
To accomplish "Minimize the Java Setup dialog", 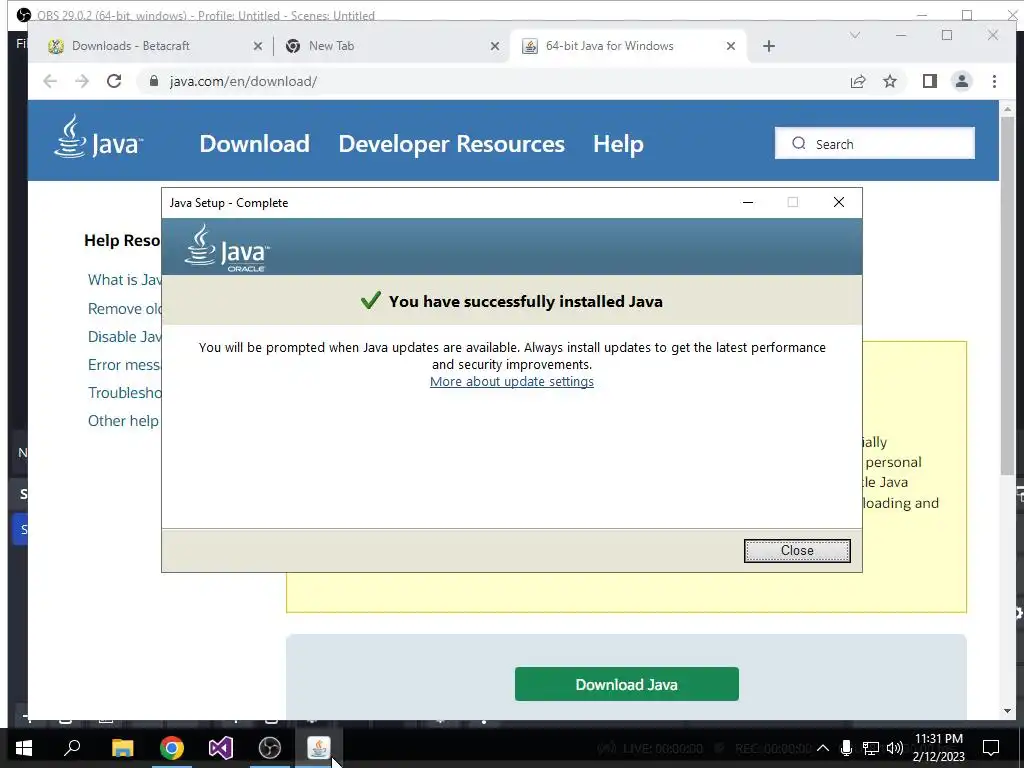I will (x=748, y=202).
